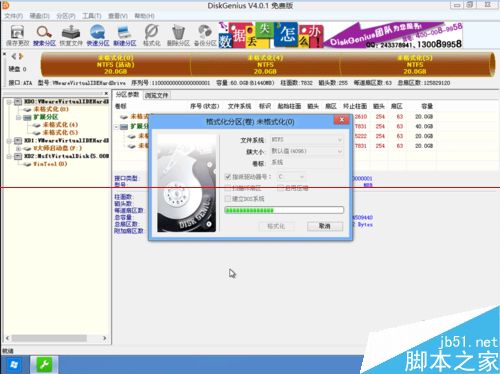Go to next disk with right arrow
The width and height of the screenshot is (500, 374).
coord(21,56)
